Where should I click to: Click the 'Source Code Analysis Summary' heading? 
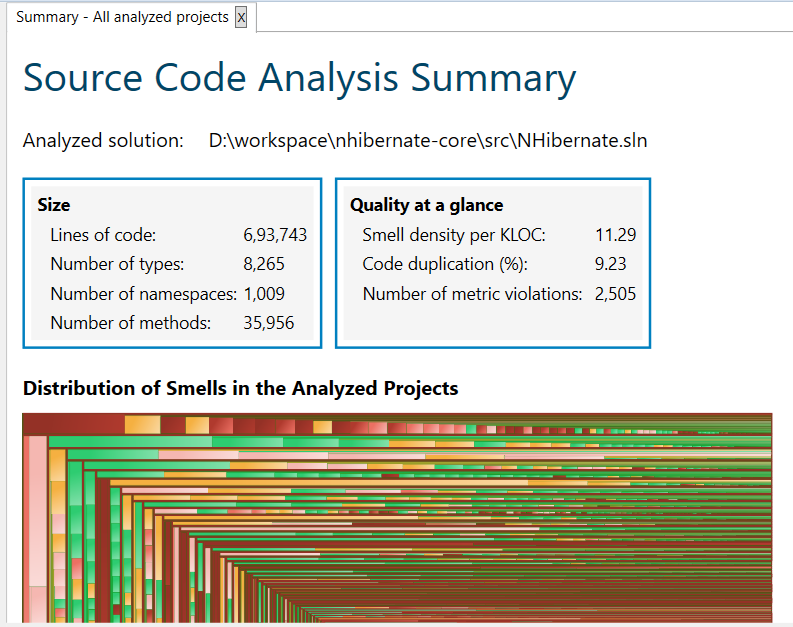pyautogui.click(x=299, y=79)
